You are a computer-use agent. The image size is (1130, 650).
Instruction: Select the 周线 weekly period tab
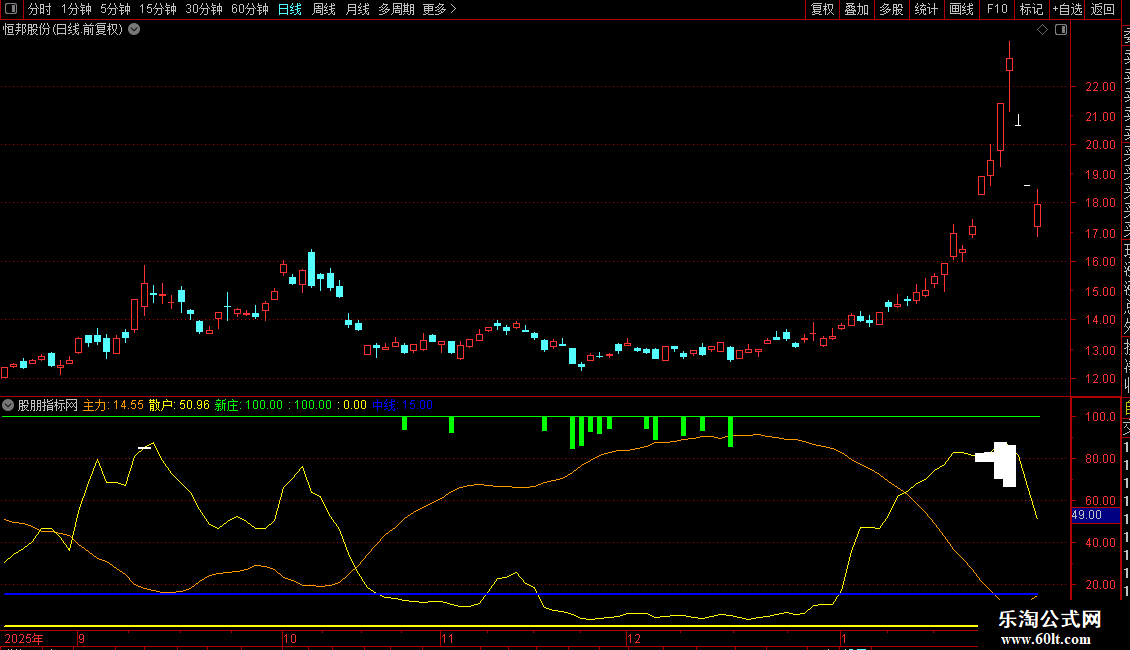324,9
